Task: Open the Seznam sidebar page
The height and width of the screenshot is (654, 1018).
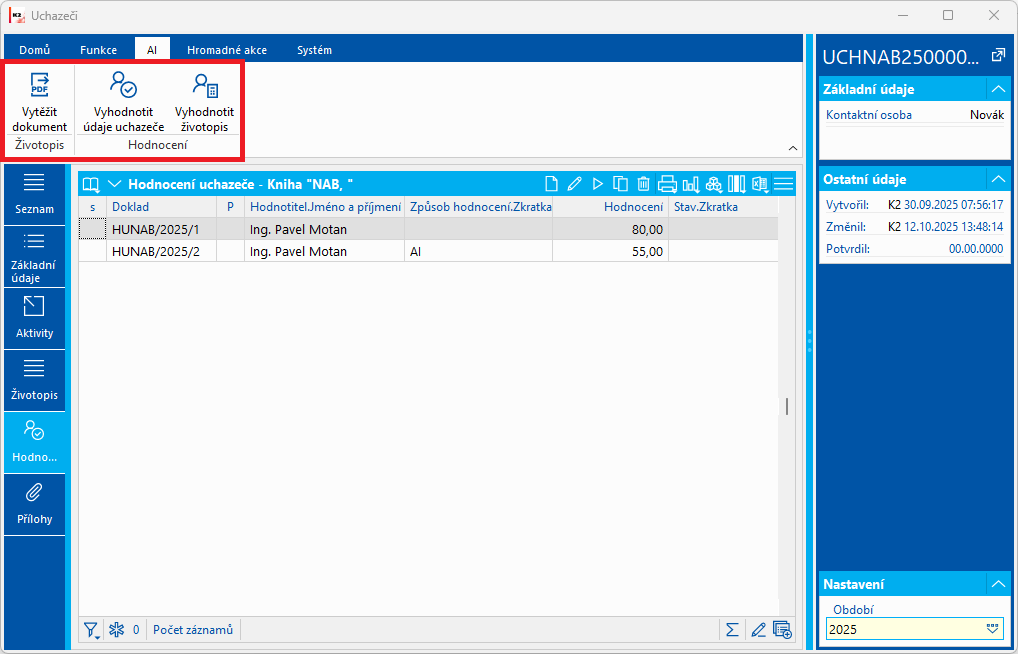Action: pyautogui.click(x=34, y=194)
